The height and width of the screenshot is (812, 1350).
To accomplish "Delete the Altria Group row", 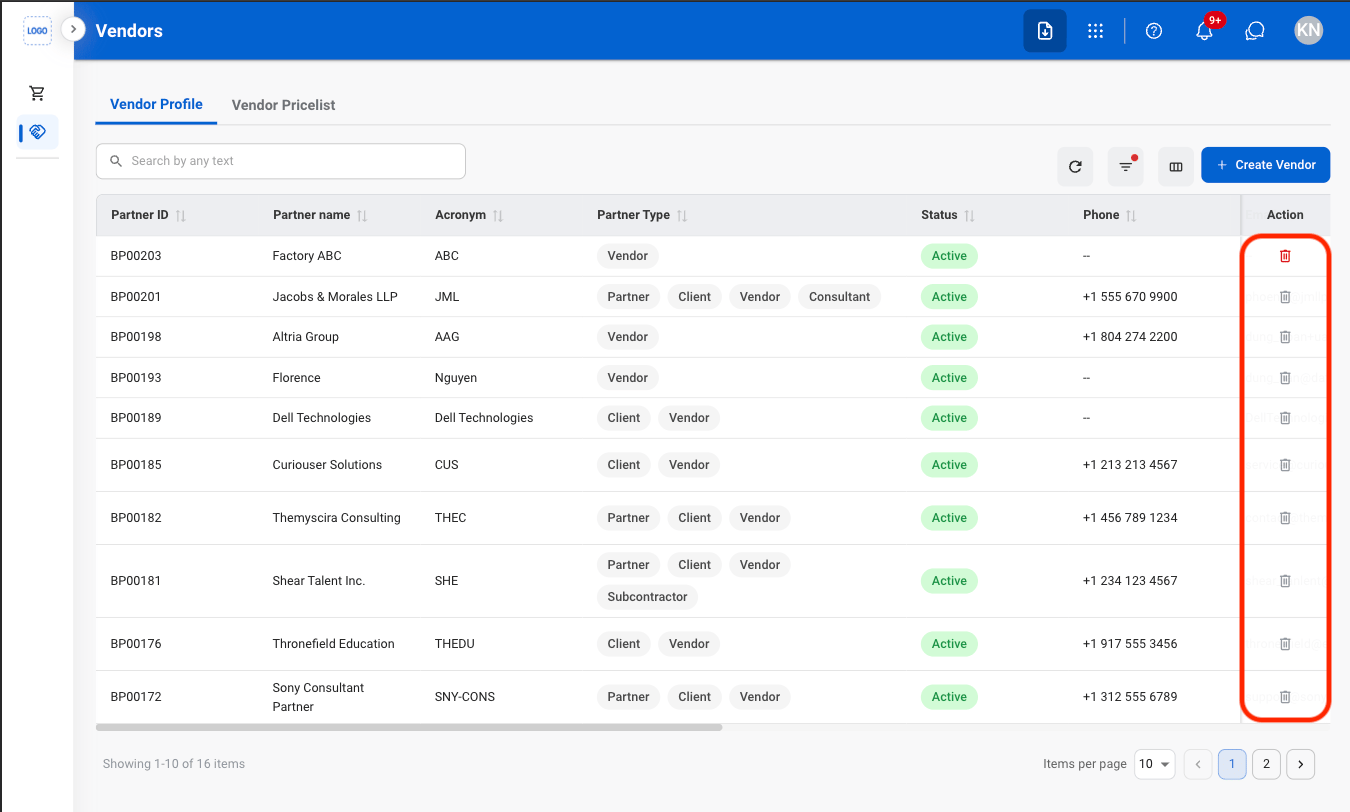I will 1285,337.
